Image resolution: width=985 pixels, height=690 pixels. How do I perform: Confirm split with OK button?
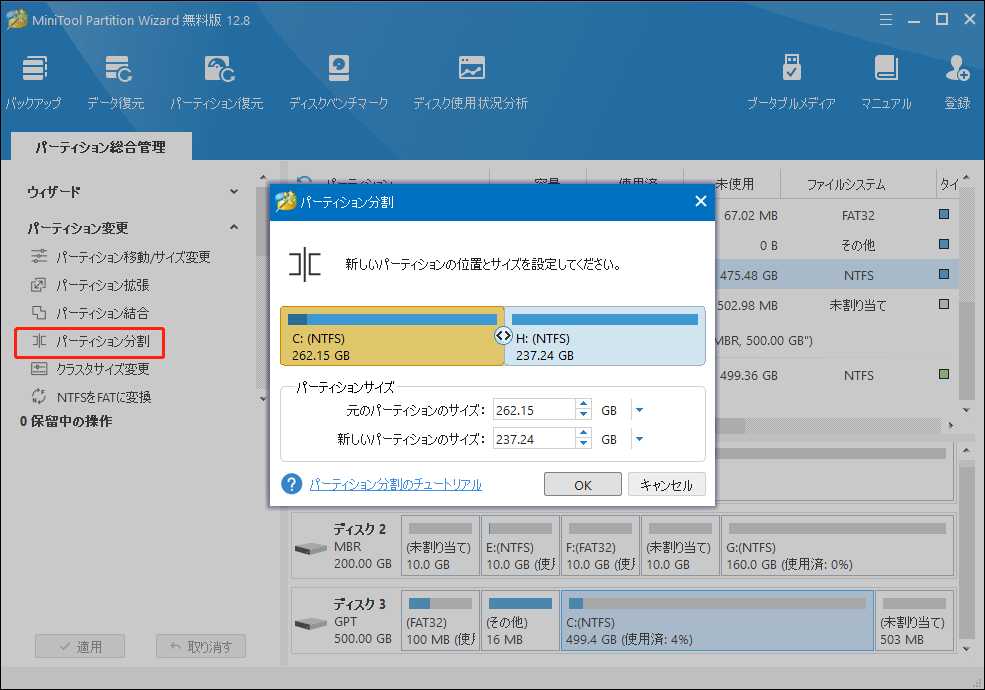[x=582, y=485]
